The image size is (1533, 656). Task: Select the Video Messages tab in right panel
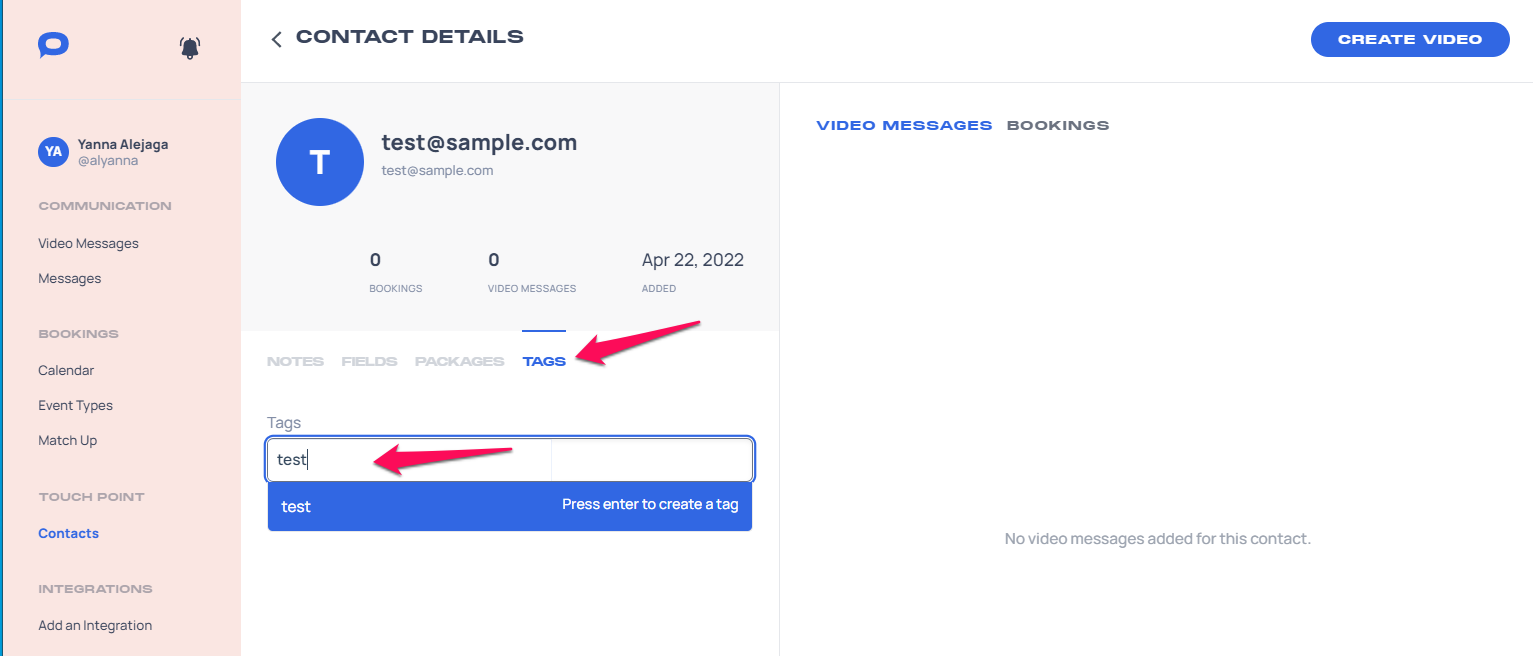pyautogui.click(x=904, y=126)
